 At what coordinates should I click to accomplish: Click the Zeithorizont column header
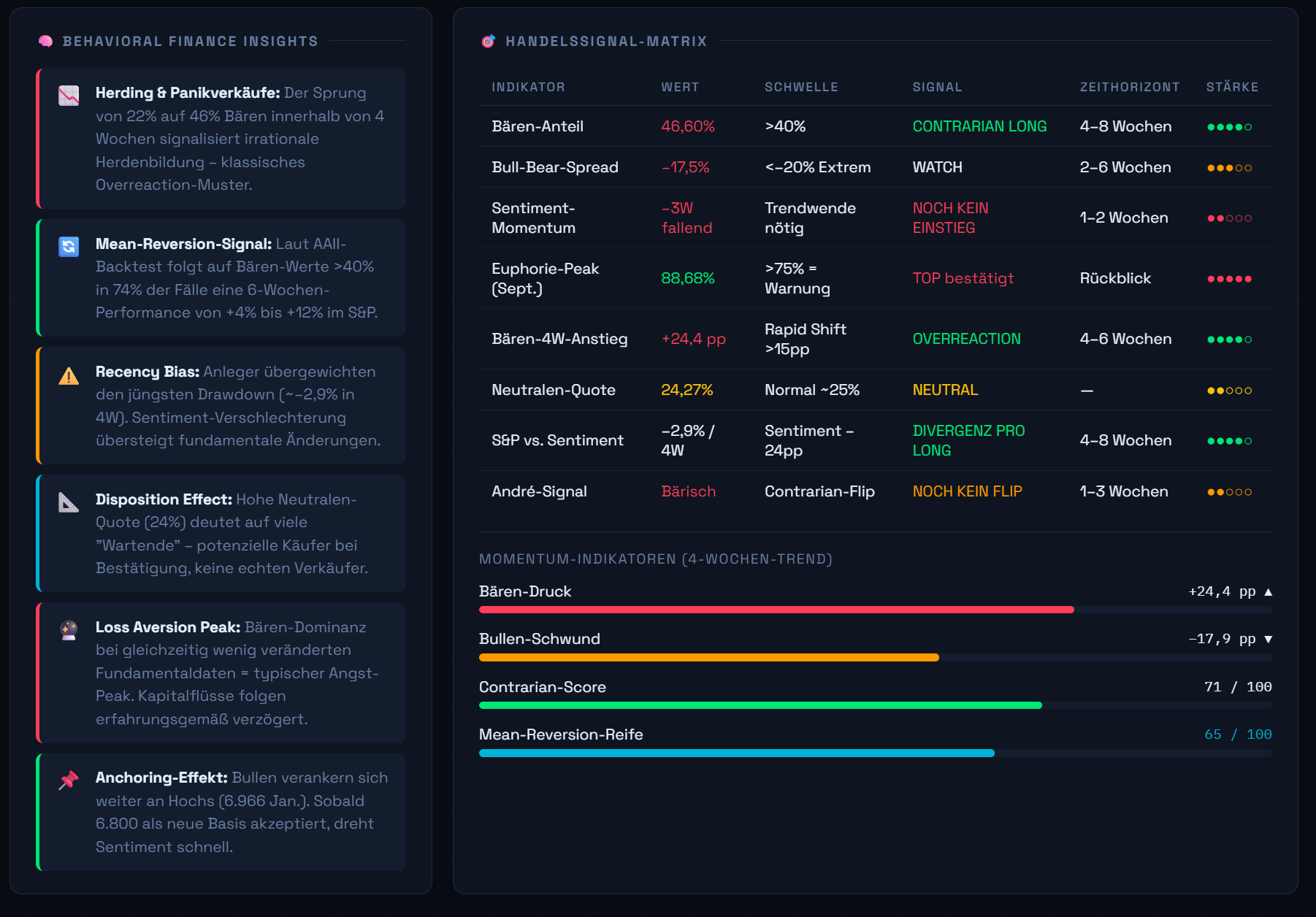tap(1129, 87)
